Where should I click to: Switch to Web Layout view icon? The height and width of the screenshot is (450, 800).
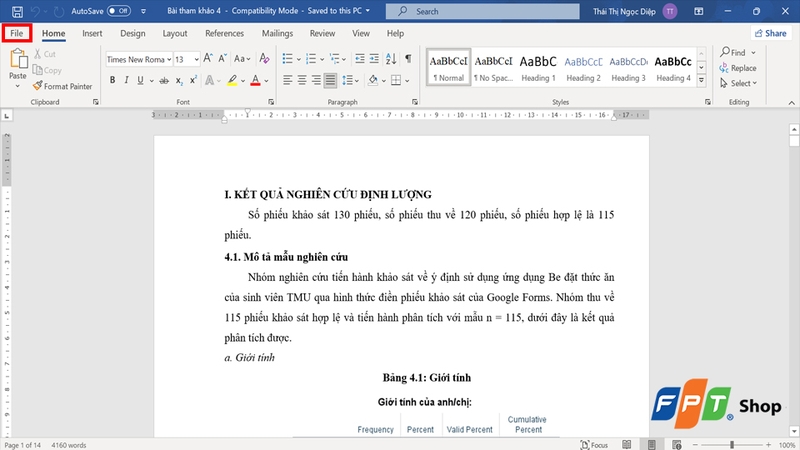click(677, 445)
